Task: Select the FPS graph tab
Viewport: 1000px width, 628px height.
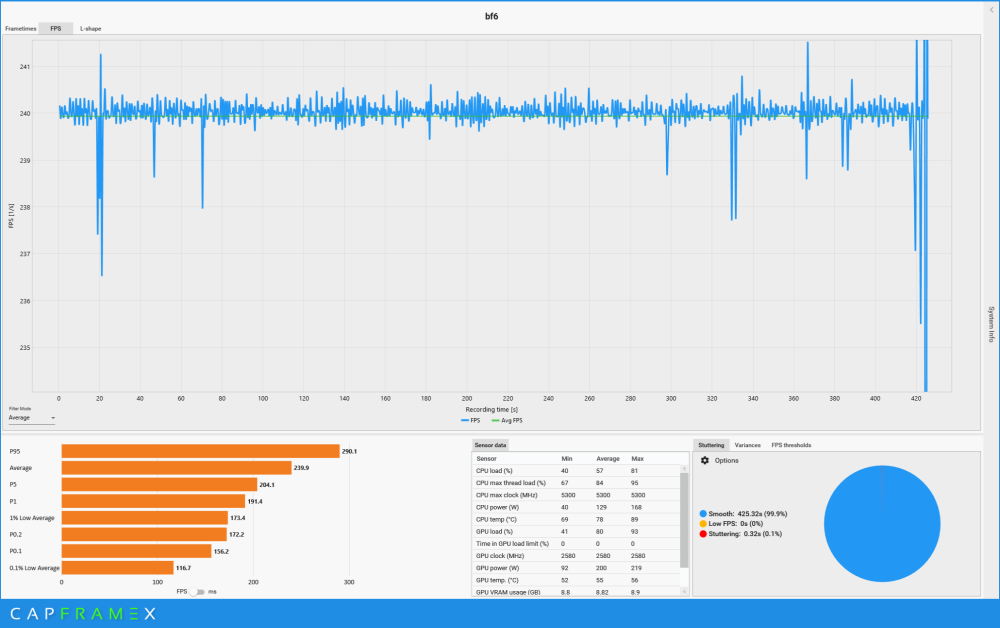Action: click(56, 28)
